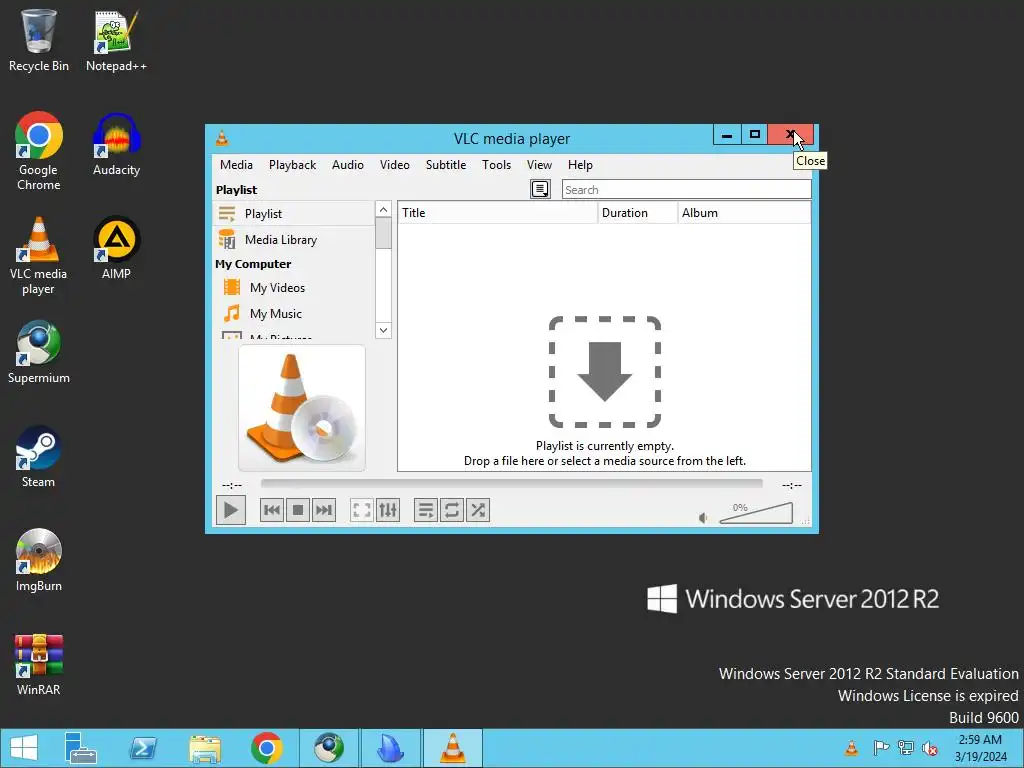Toggle the shuffle random button
The height and width of the screenshot is (768, 1024).
pyautogui.click(x=478, y=510)
